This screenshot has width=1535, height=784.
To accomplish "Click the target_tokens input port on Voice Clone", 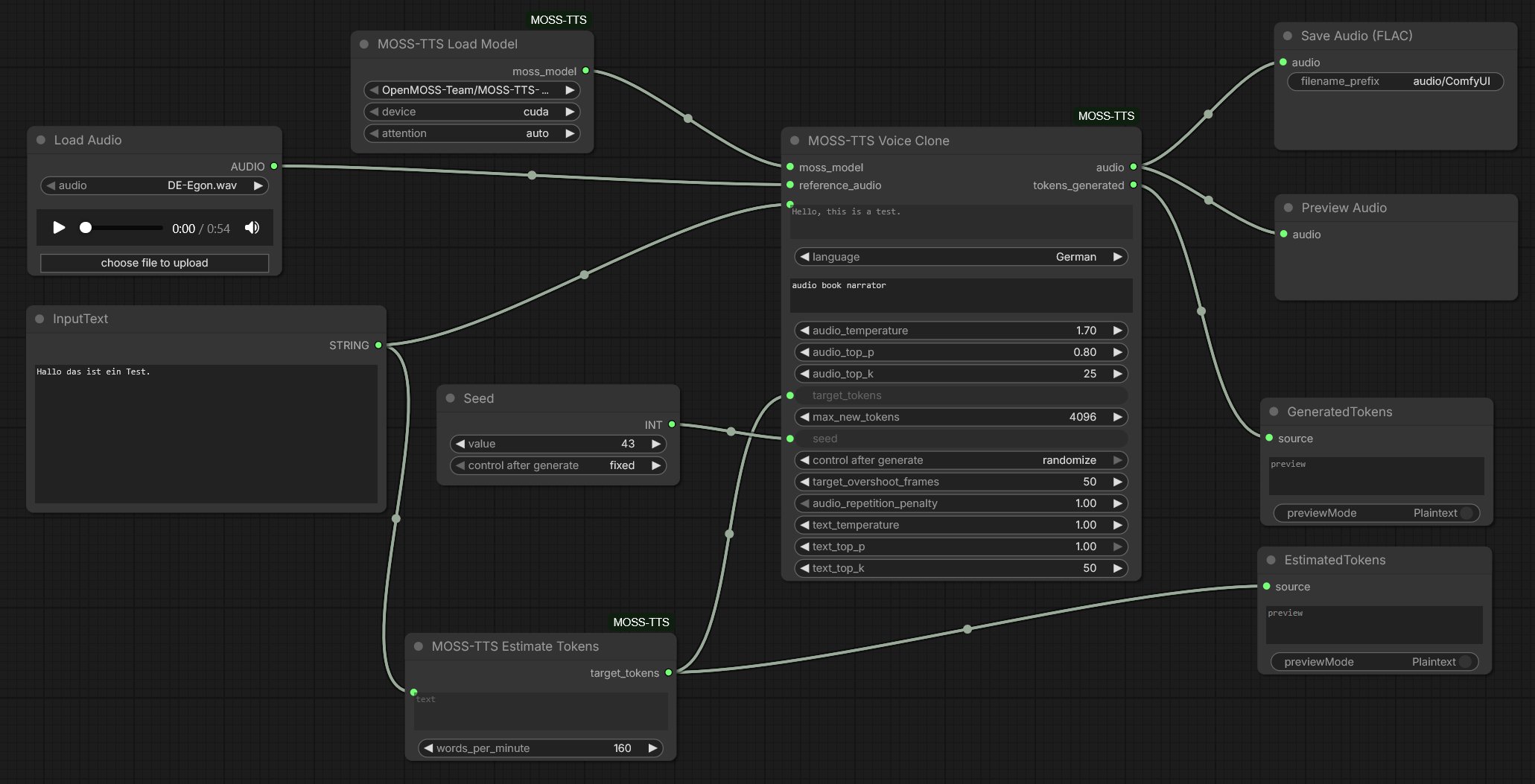I will (x=790, y=395).
